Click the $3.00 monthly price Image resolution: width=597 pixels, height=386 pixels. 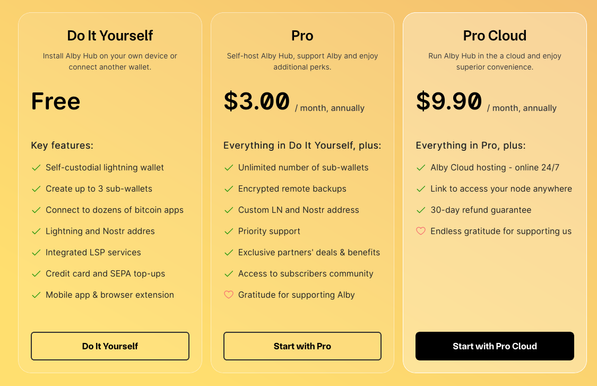(x=257, y=101)
